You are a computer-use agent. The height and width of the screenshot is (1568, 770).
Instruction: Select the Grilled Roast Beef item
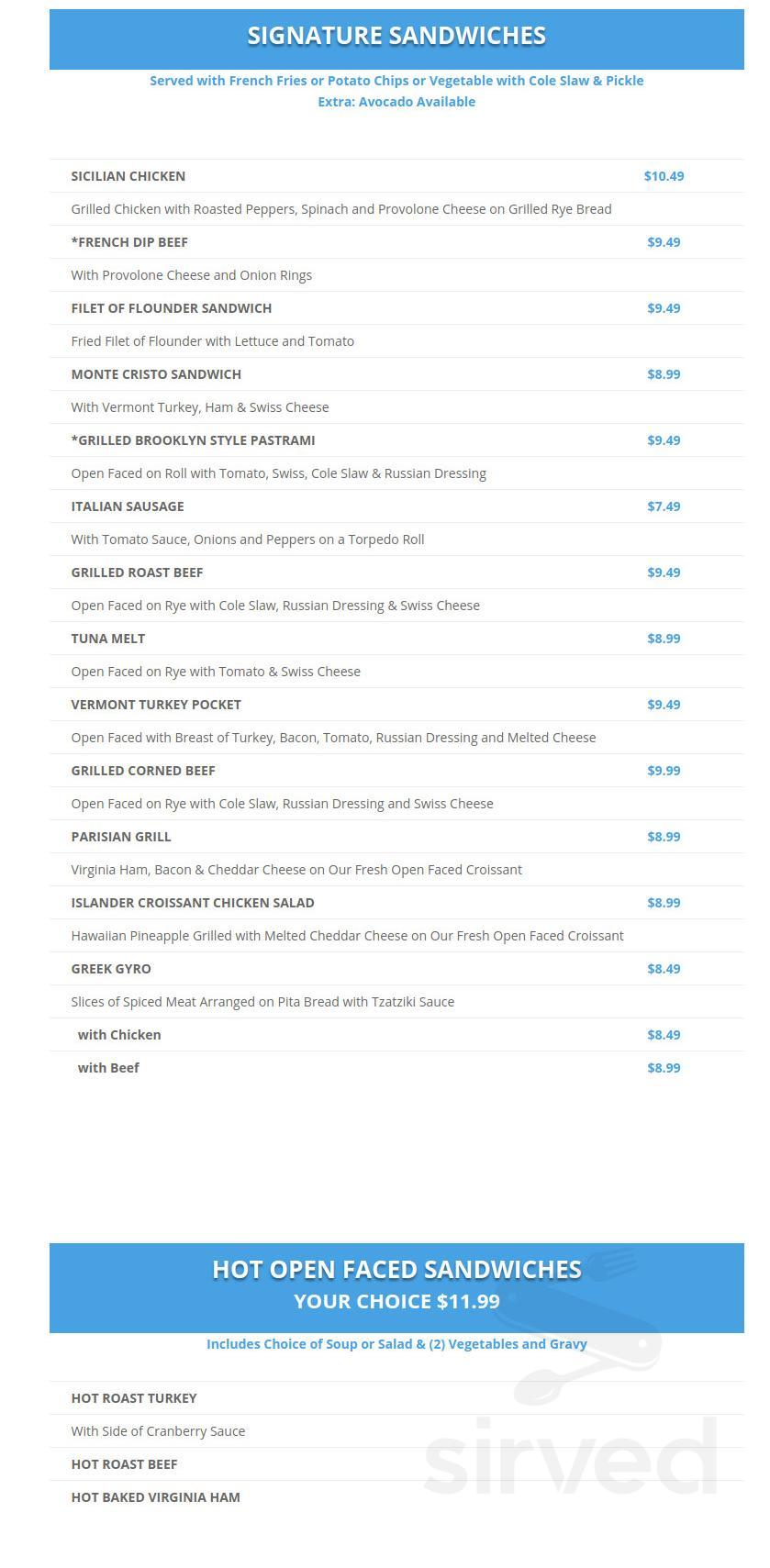click(137, 573)
